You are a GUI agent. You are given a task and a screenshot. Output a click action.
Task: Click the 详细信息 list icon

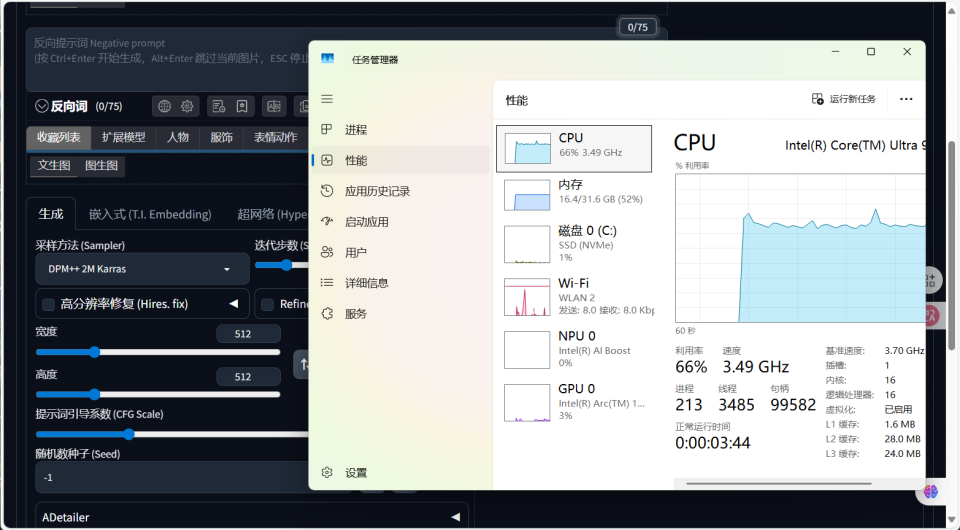[x=327, y=283]
